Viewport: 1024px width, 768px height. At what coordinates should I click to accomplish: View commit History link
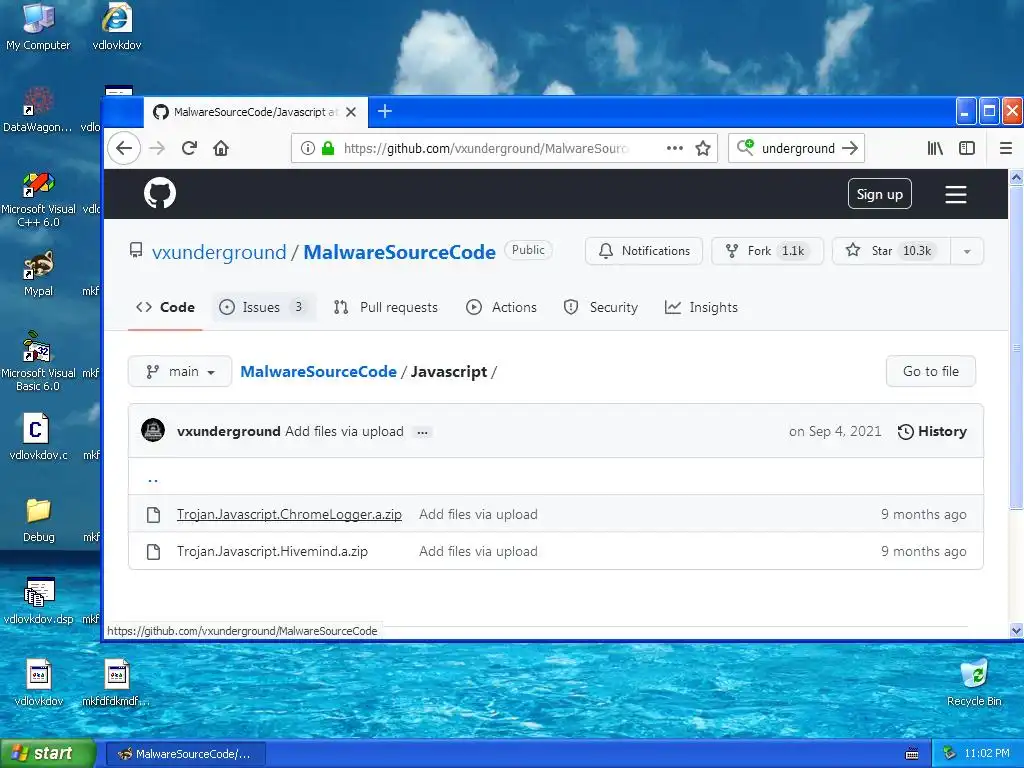(x=932, y=431)
